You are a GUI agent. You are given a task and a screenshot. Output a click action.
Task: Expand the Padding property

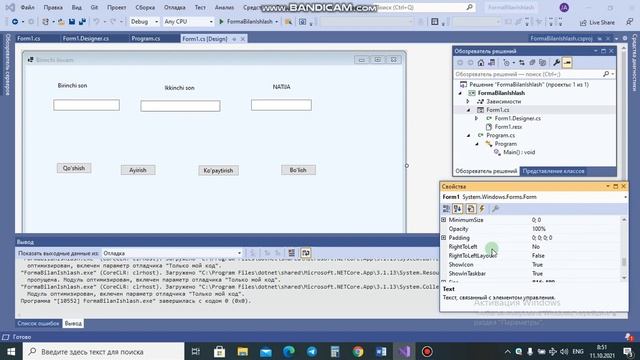coord(444,238)
